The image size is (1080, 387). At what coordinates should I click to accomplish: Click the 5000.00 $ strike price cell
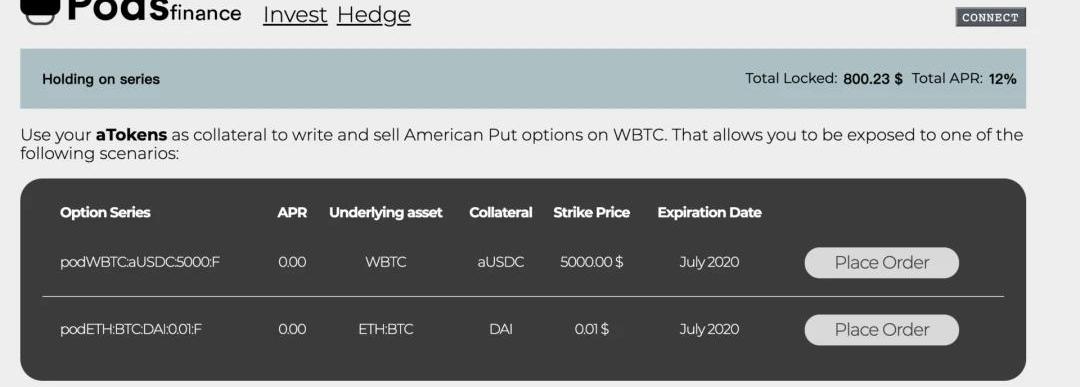click(x=592, y=262)
